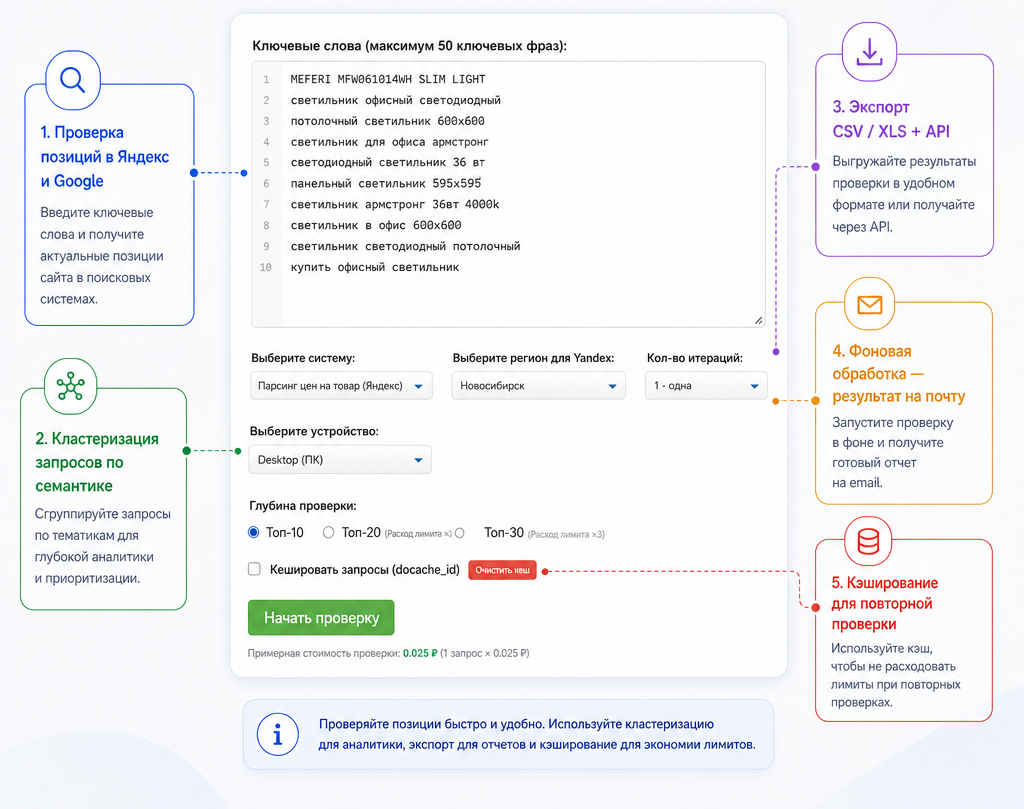Image resolution: width=1024 pixels, height=809 pixels.
Task: Click the red database cache icon
Action: [x=869, y=541]
